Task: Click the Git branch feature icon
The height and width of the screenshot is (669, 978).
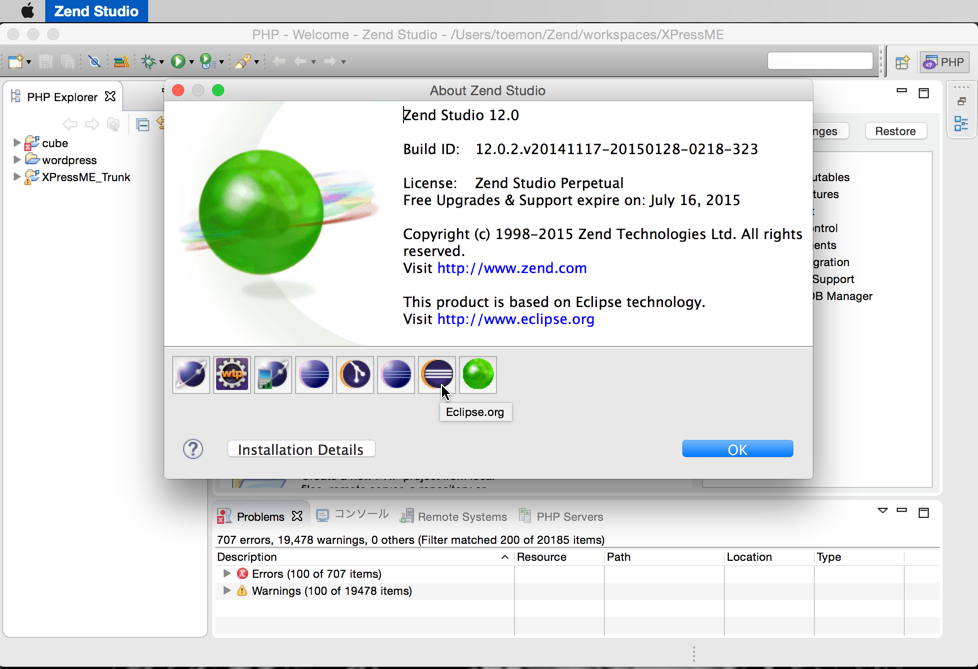Action: point(355,375)
